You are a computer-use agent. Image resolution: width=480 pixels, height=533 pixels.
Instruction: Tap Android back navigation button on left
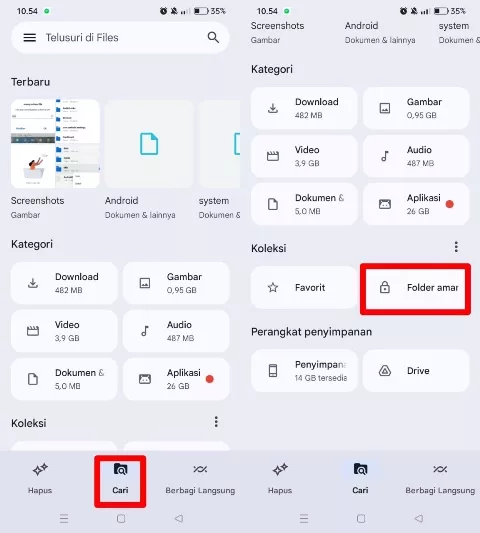click(x=179, y=518)
